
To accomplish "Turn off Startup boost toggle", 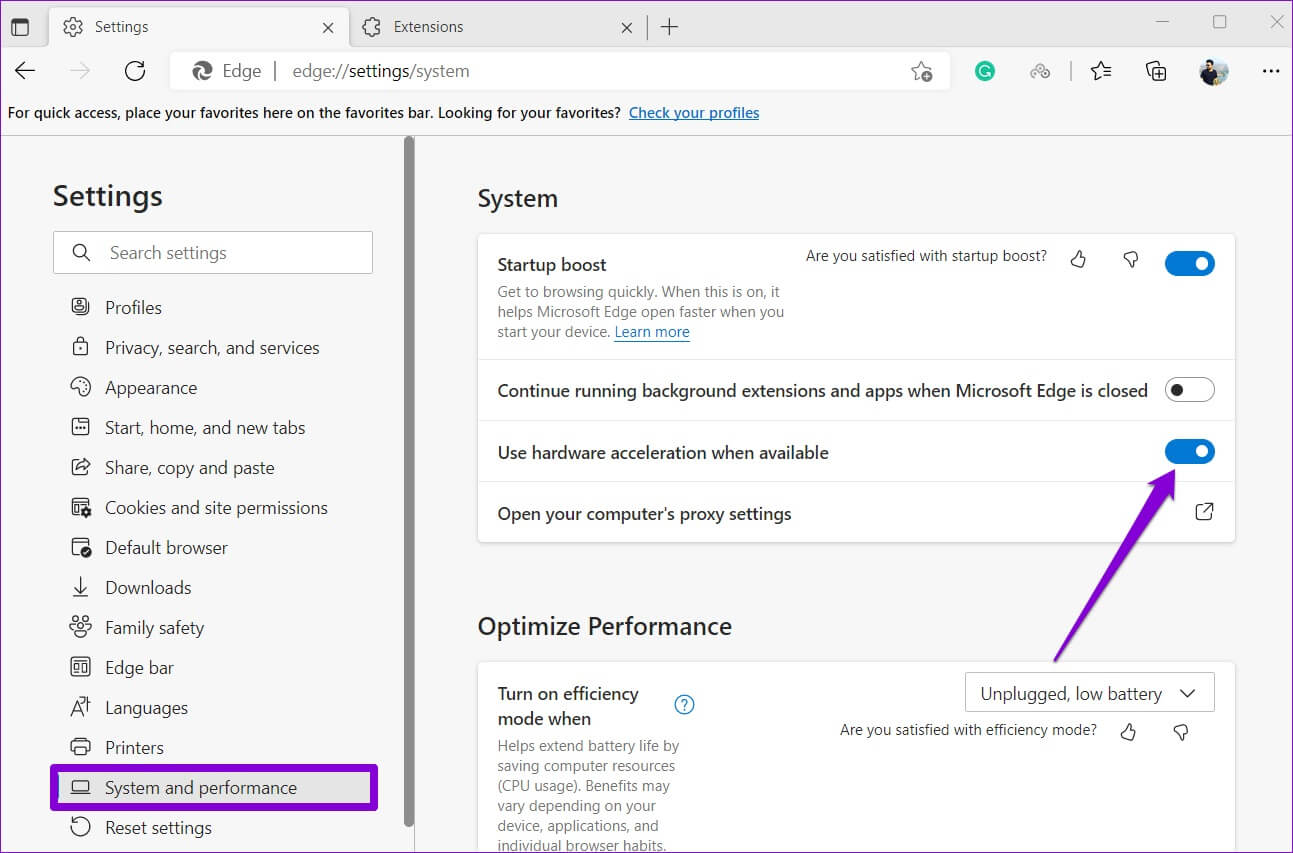I will [x=1190, y=264].
